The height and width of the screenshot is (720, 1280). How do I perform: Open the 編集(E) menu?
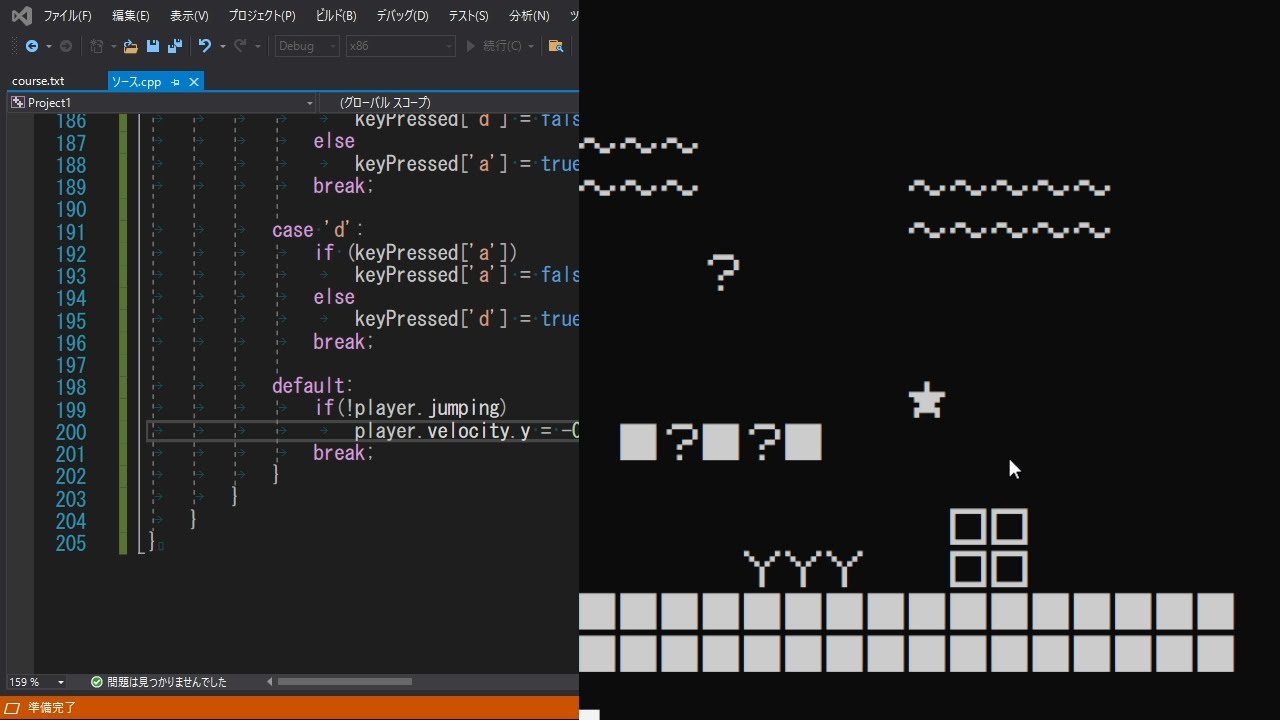point(131,16)
